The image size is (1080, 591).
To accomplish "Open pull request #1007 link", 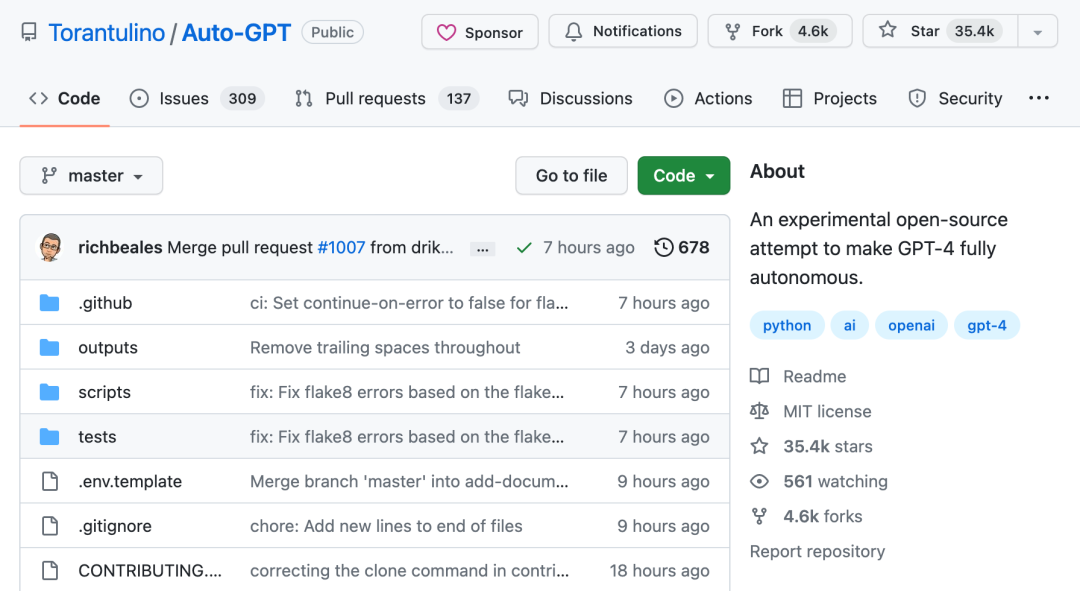I will (x=341, y=247).
